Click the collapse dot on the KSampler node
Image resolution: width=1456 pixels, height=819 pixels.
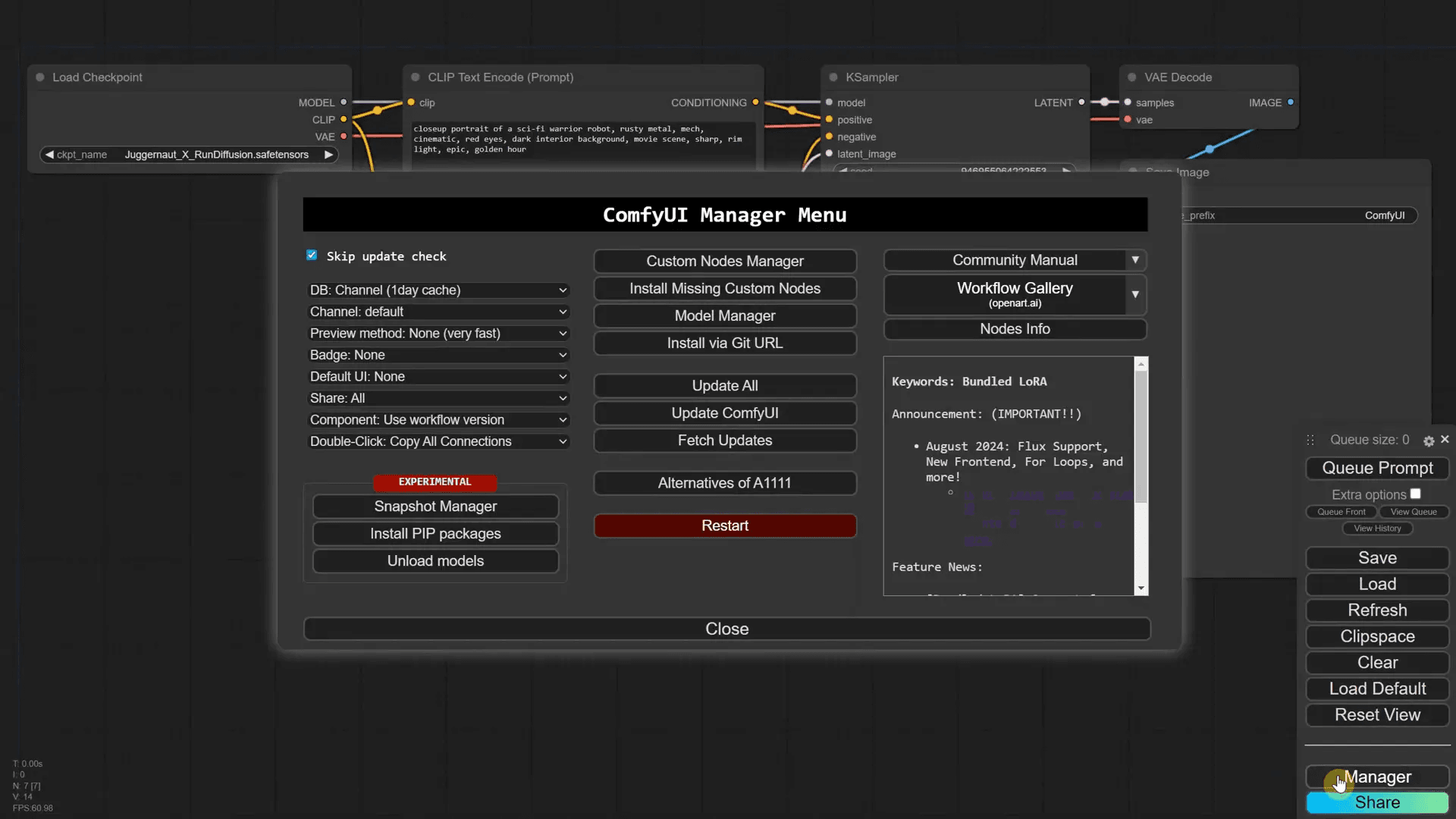833,77
